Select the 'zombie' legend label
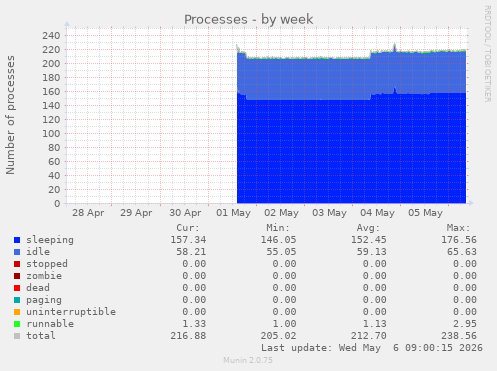Viewport: 497px width, 371px height. [x=44, y=276]
